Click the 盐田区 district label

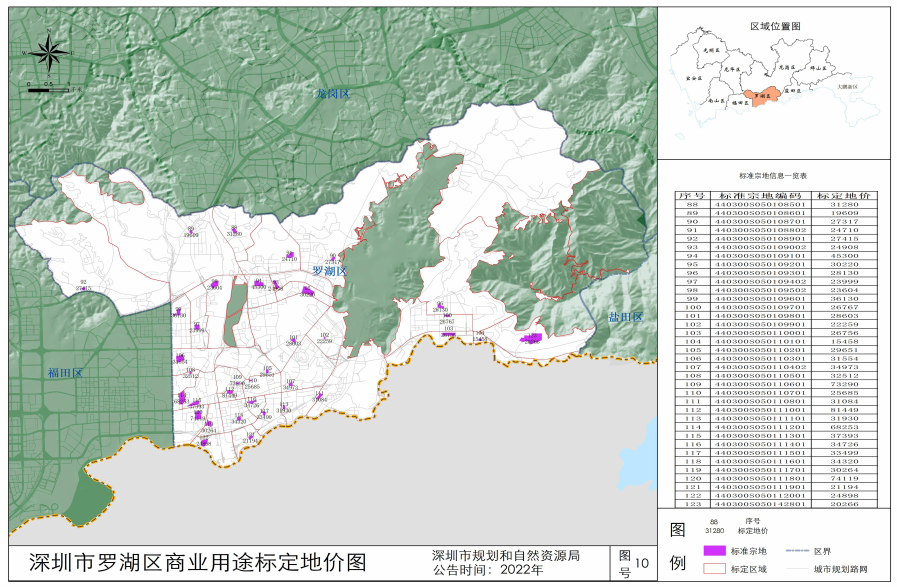[x=626, y=317]
